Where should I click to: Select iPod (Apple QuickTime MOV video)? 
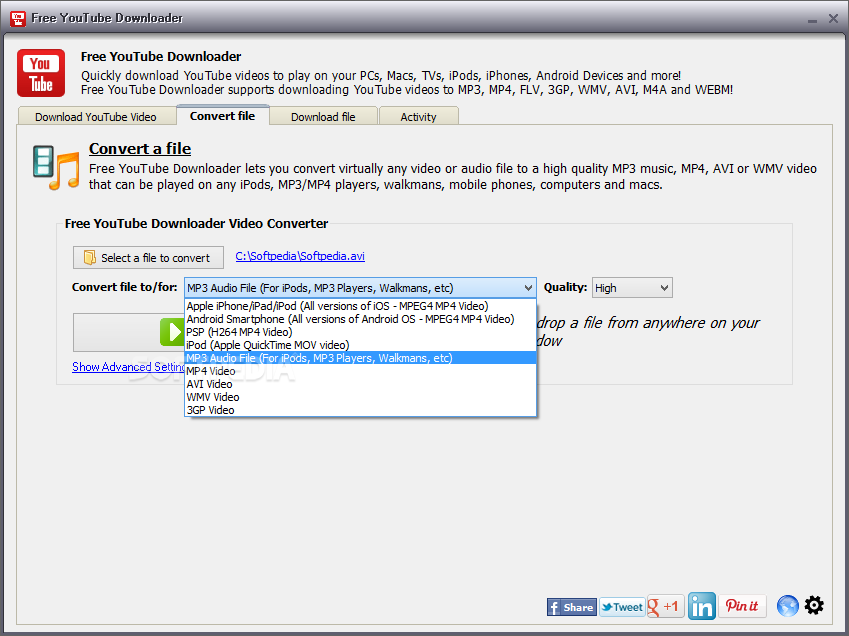pos(360,345)
